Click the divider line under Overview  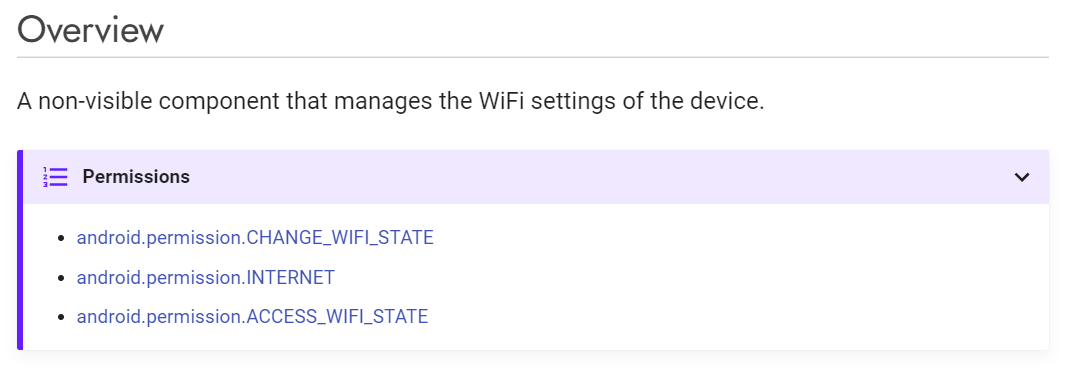pyautogui.click(x=533, y=57)
